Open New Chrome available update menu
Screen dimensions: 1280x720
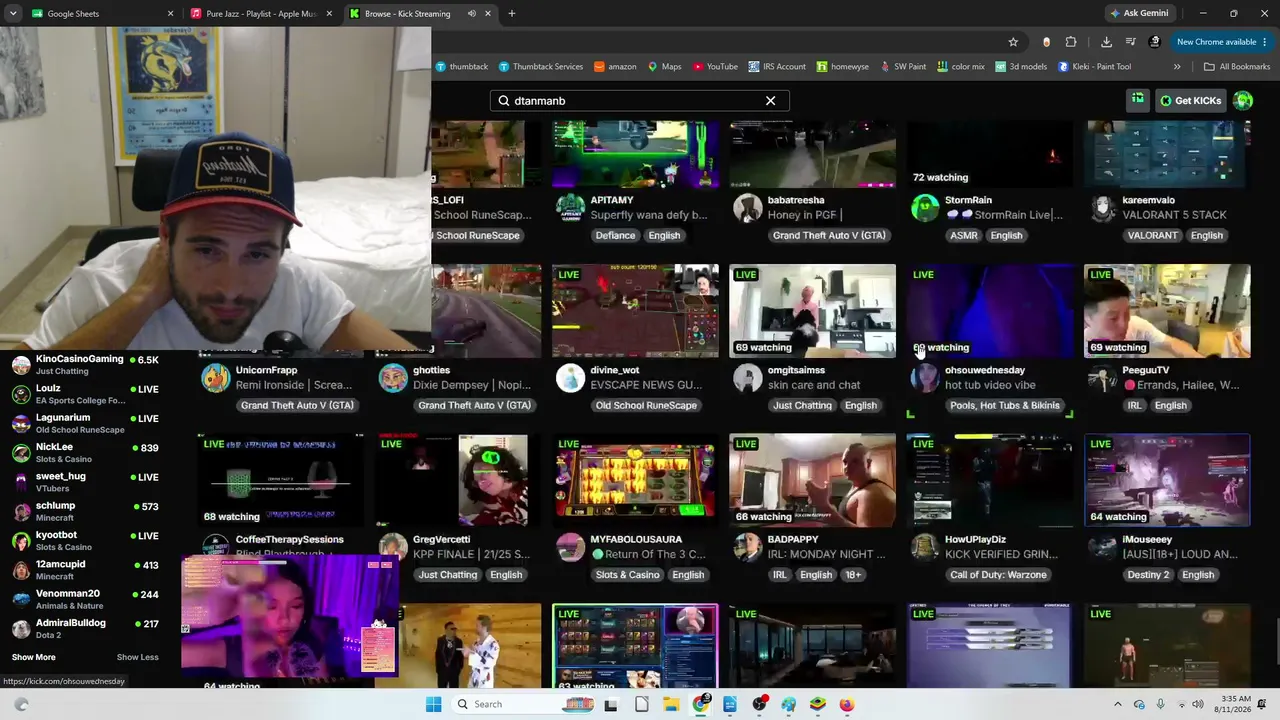tap(1222, 42)
